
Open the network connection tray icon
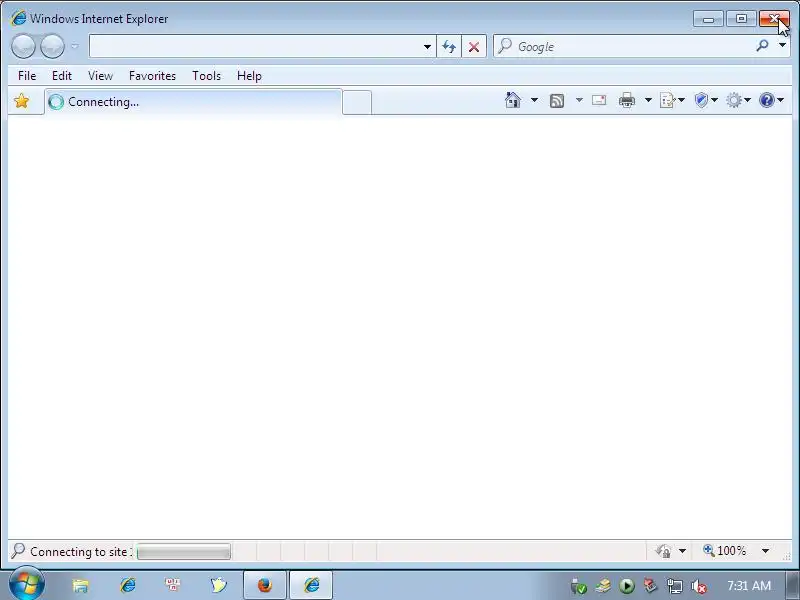[674, 586]
